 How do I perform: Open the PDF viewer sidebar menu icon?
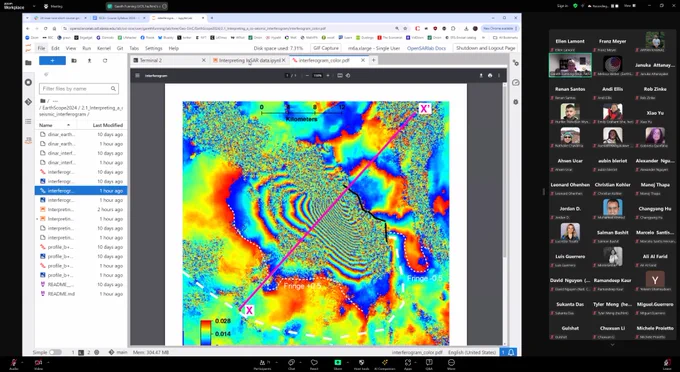pos(137,75)
